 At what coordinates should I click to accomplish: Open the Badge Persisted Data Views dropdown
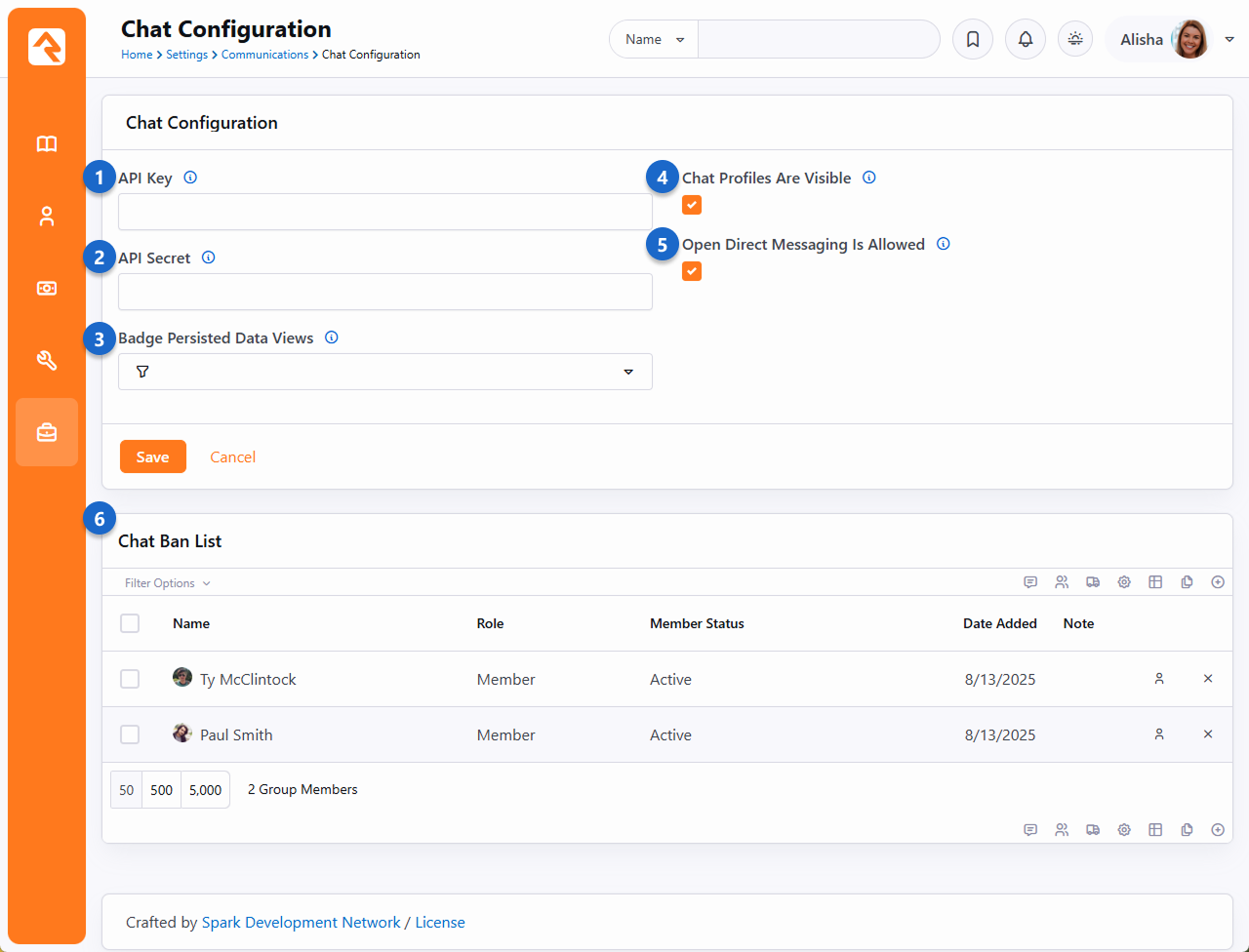[x=385, y=372]
